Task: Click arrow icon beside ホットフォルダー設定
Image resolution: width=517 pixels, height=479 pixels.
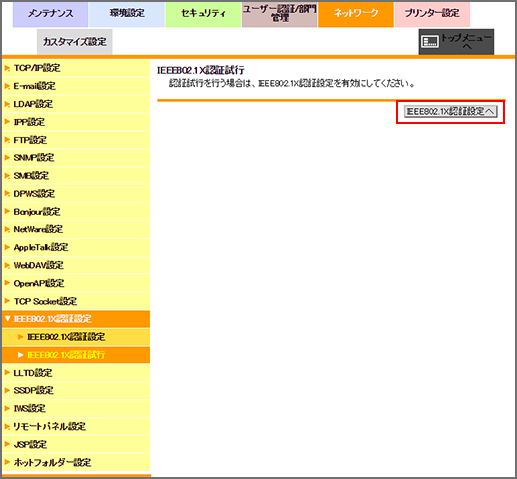Action: (7, 462)
